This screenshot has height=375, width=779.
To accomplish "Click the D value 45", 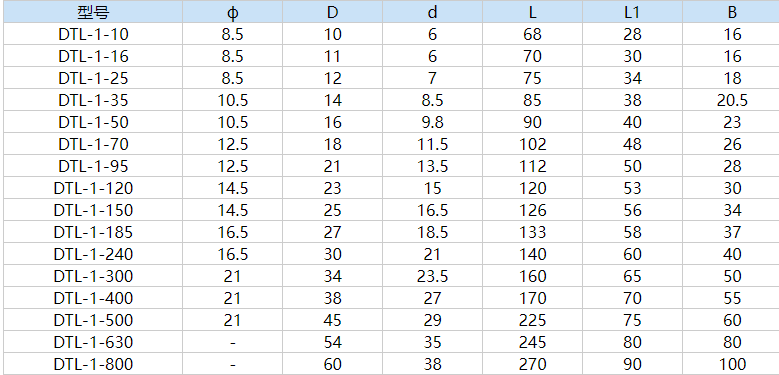I will pyautogui.click(x=332, y=320).
